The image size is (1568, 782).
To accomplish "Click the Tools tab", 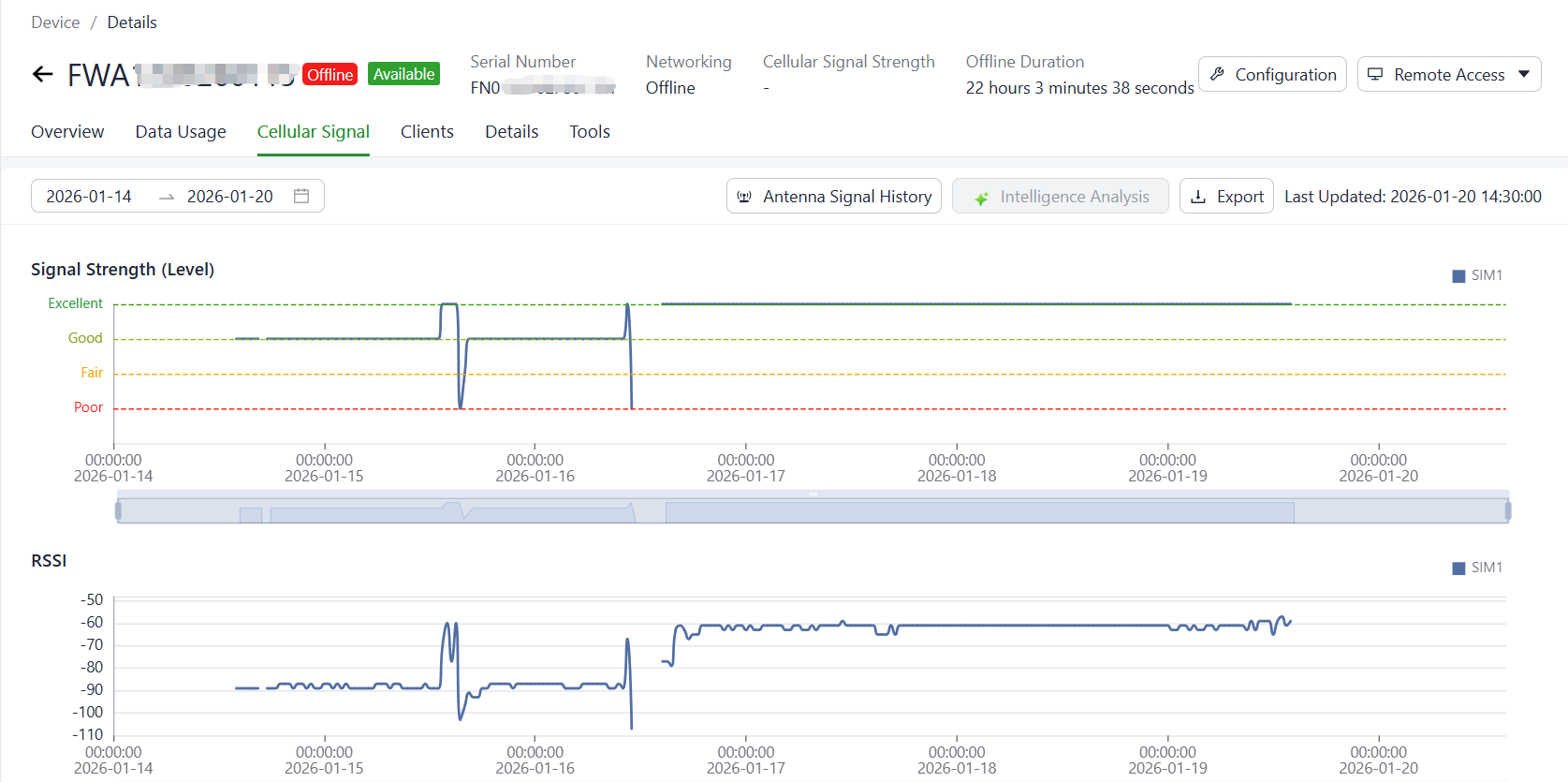I will point(590,132).
